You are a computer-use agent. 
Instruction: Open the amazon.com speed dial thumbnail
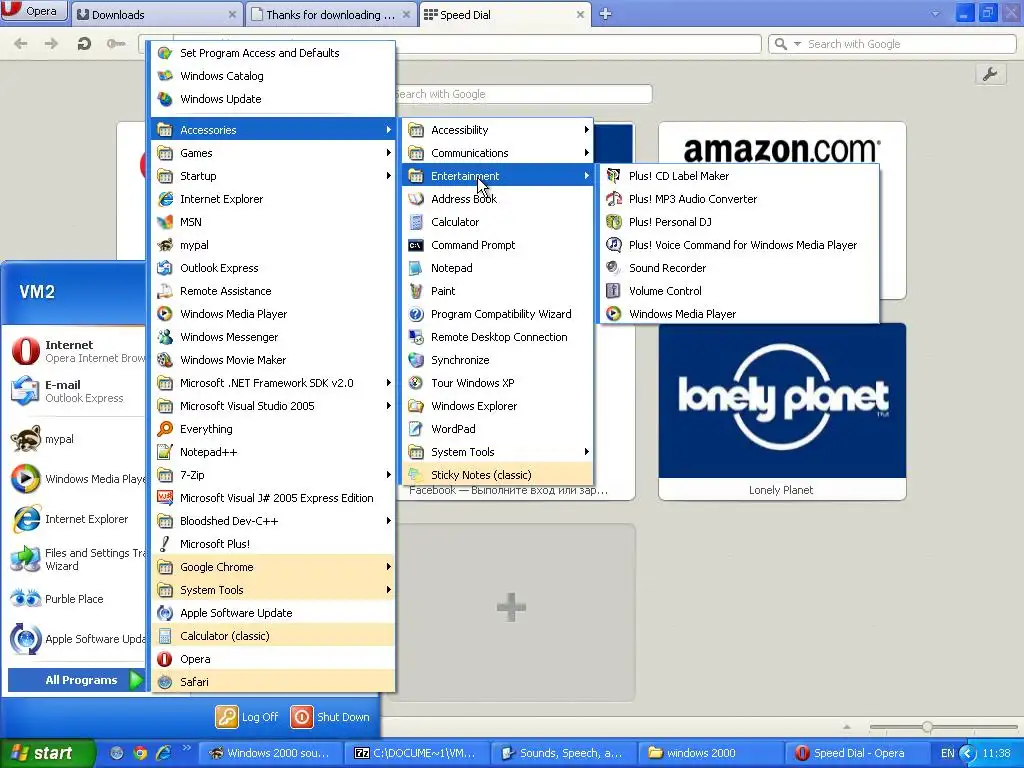(782, 210)
